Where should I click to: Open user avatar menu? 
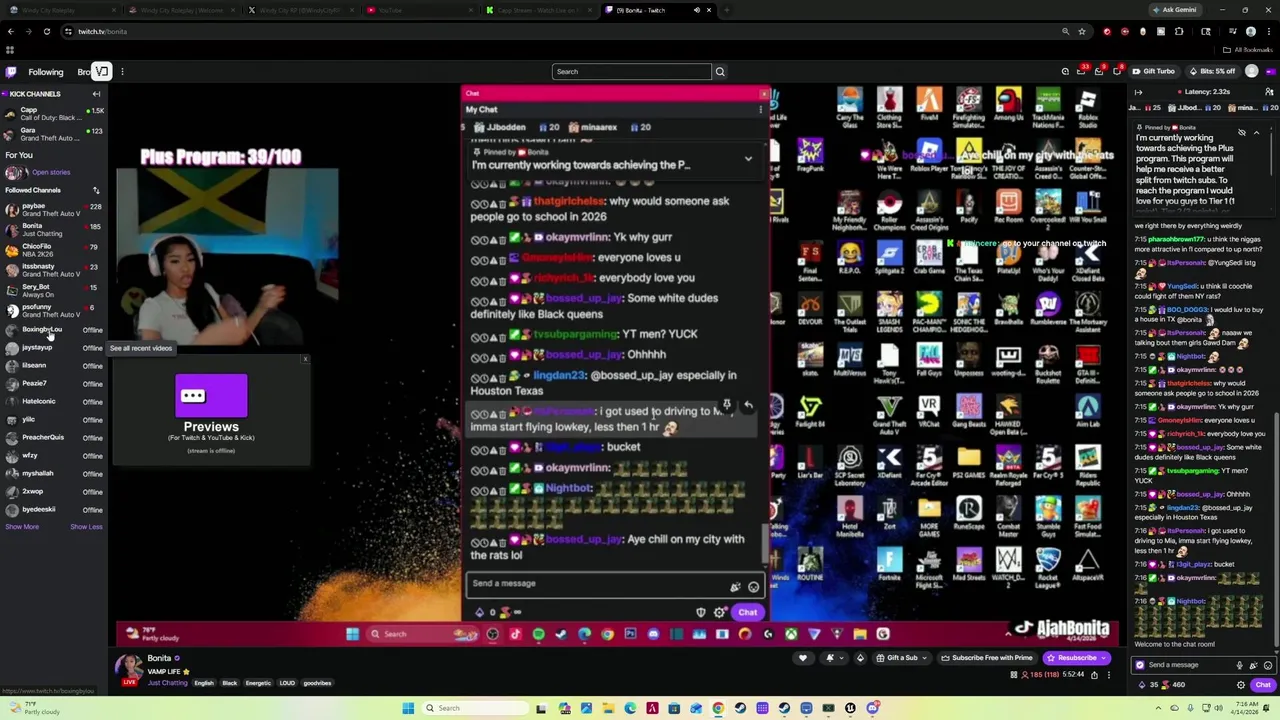coord(1252,72)
